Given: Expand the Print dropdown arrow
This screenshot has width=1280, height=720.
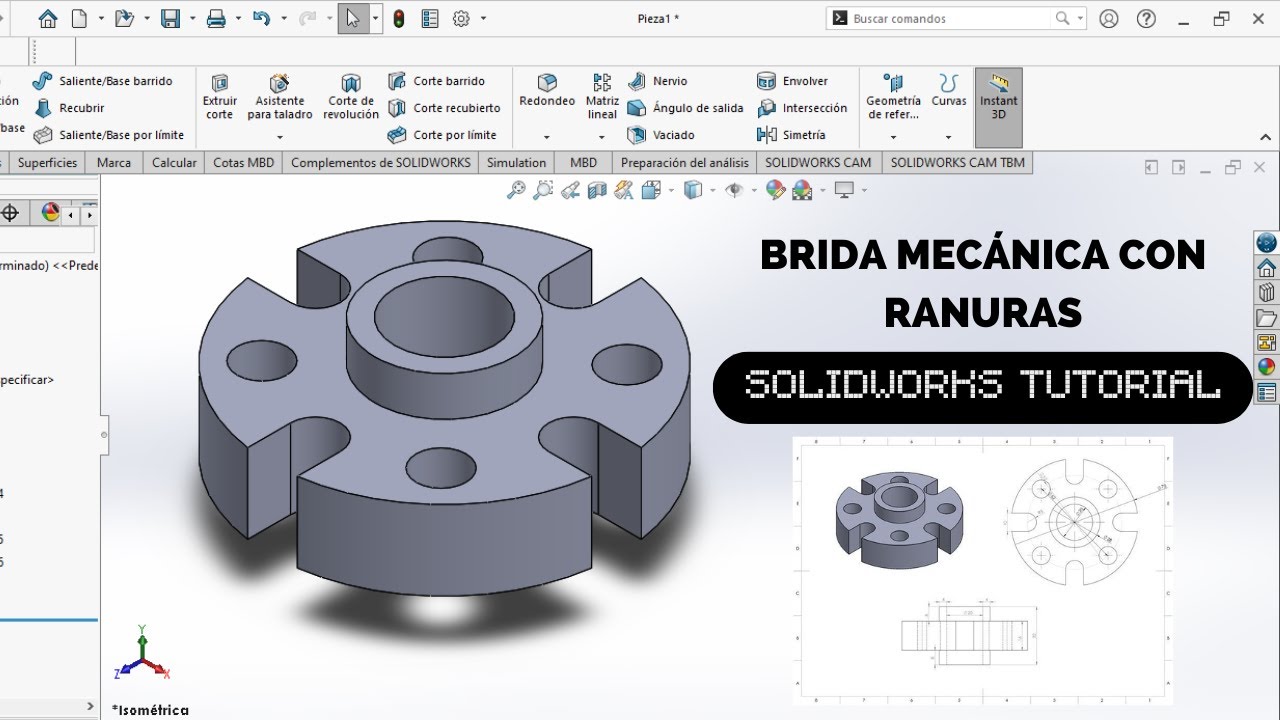Looking at the screenshot, I should point(238,18).
